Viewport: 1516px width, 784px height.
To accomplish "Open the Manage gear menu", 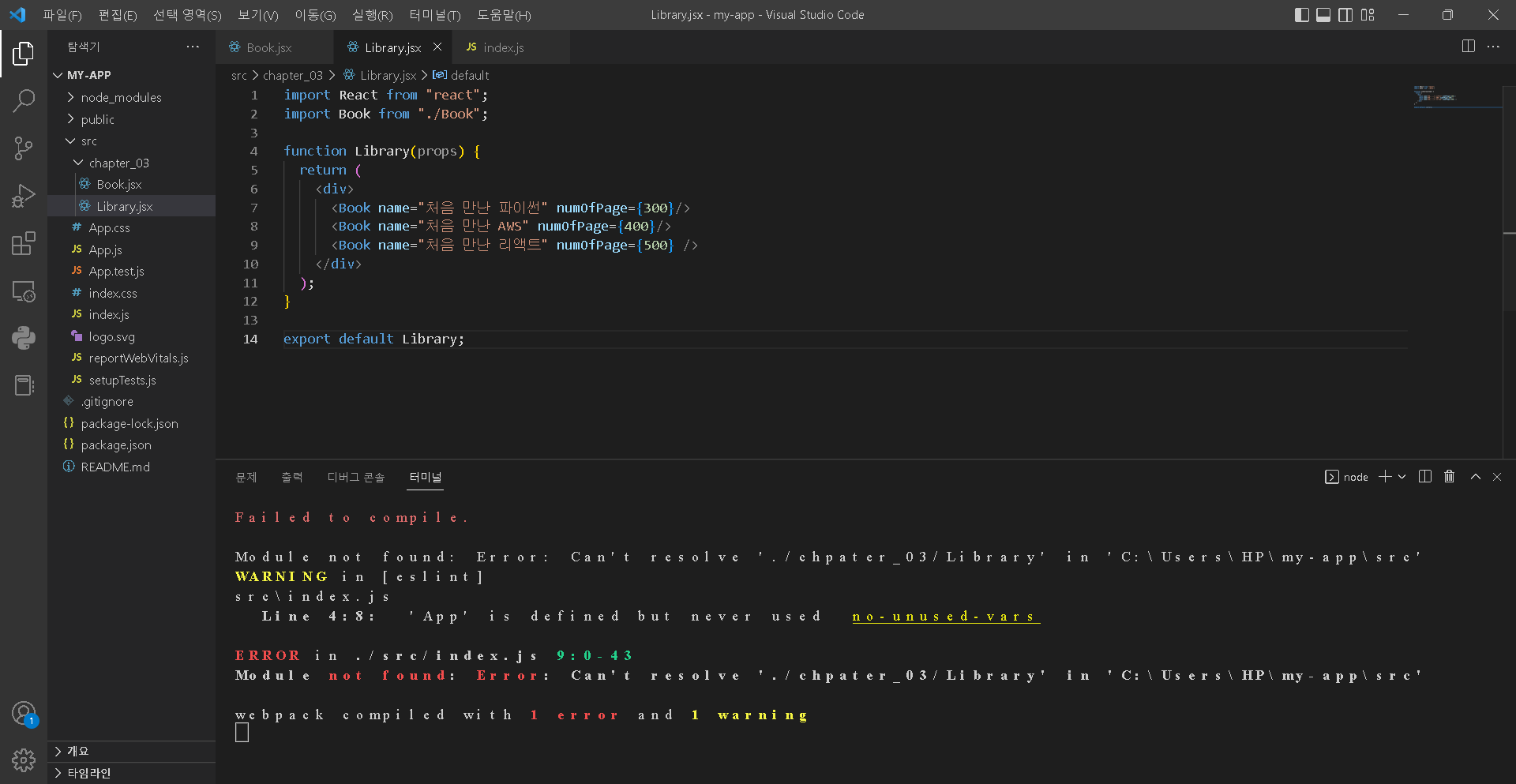I will [x=24, y=760].
